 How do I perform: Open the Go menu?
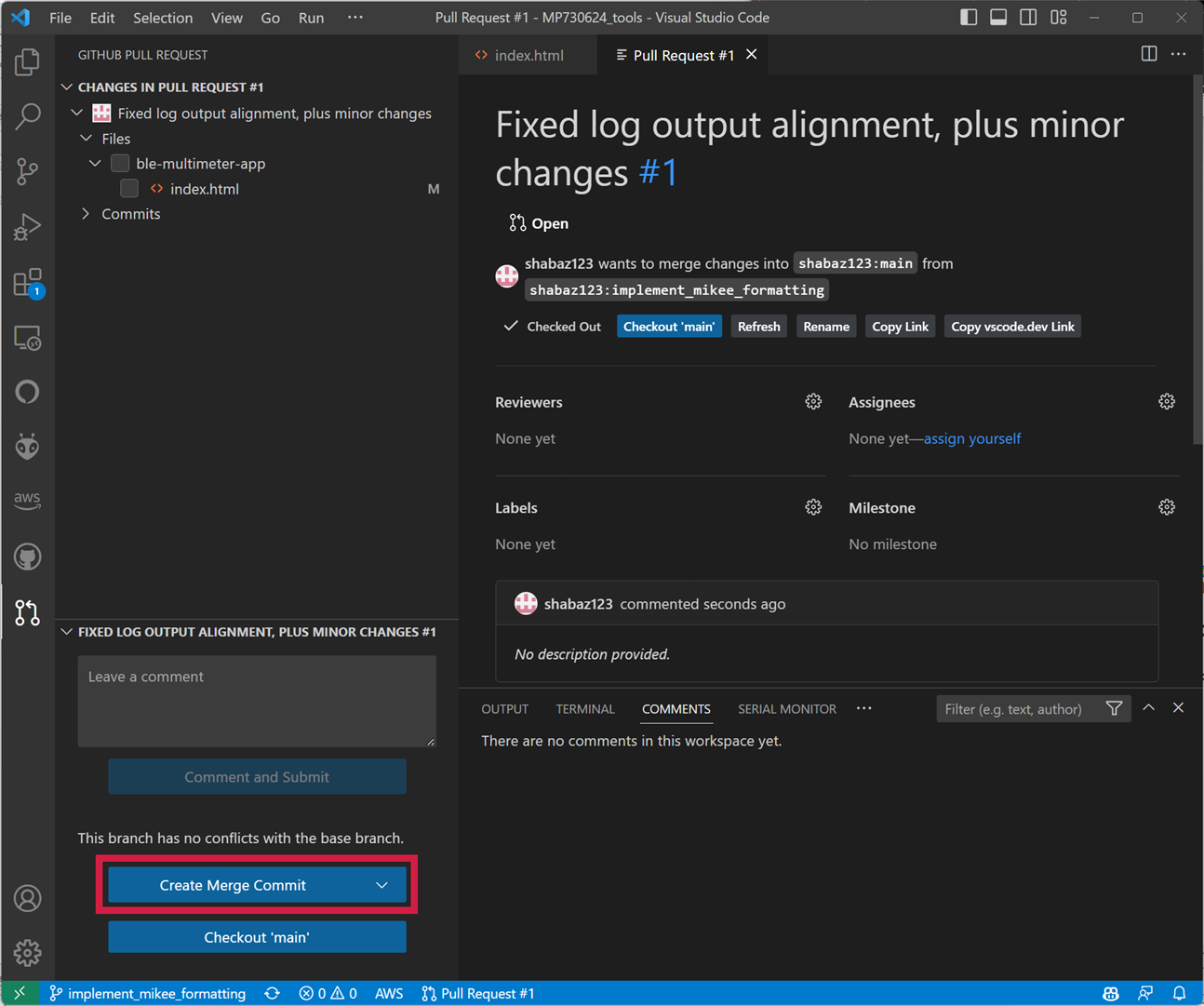(270, 18)
